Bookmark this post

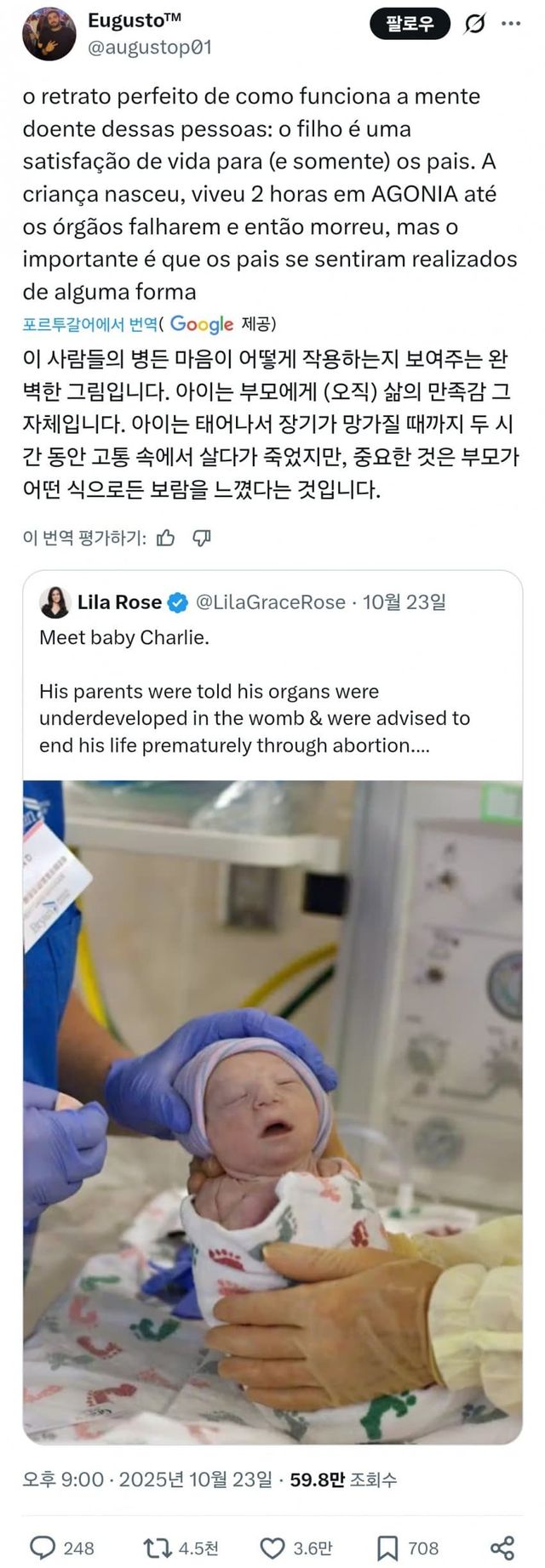click(x=387, y=1548)
